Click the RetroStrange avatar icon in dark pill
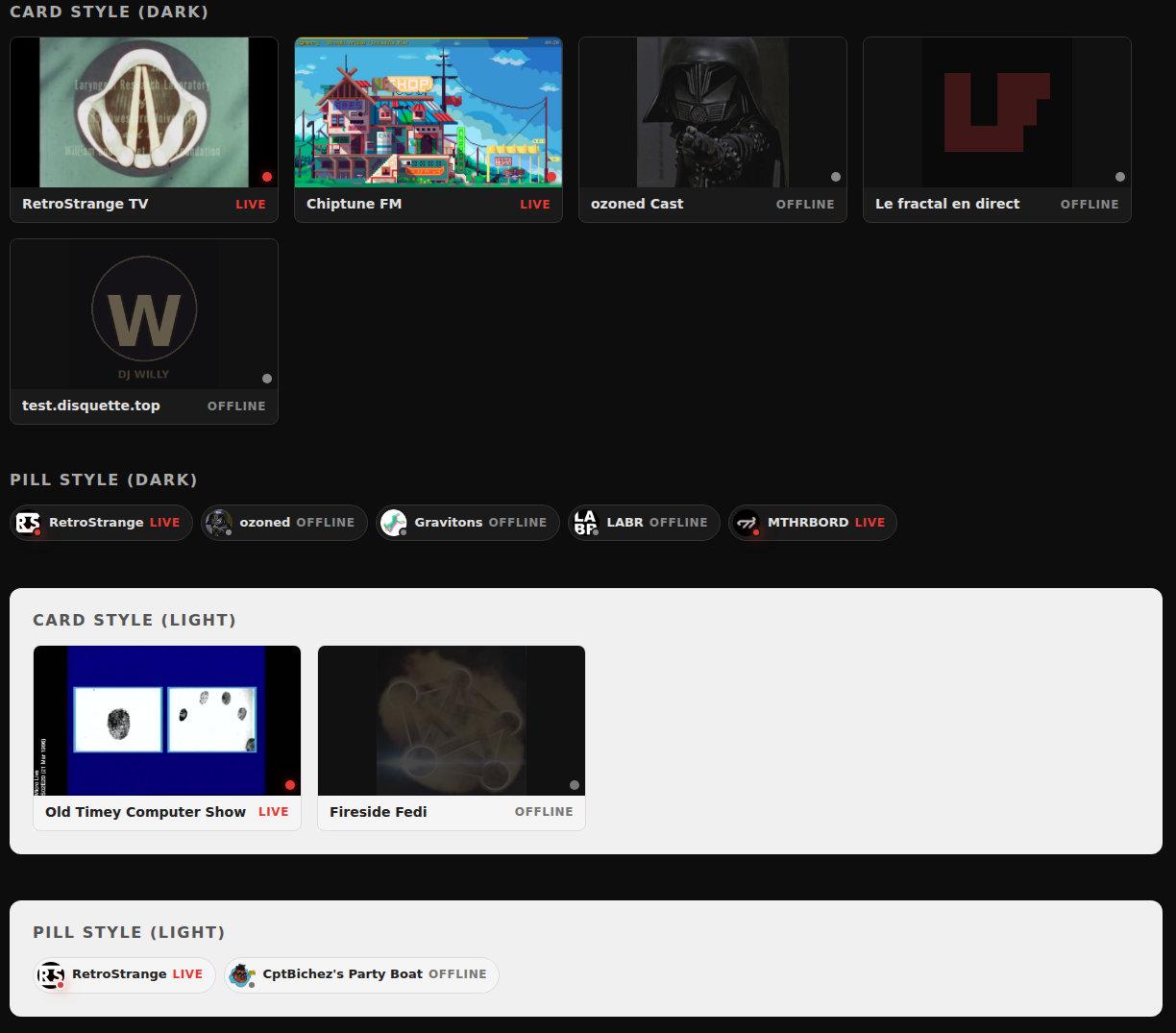Image resolution: width=1176 pixels, height=1033 pixels. click(28, 523)
